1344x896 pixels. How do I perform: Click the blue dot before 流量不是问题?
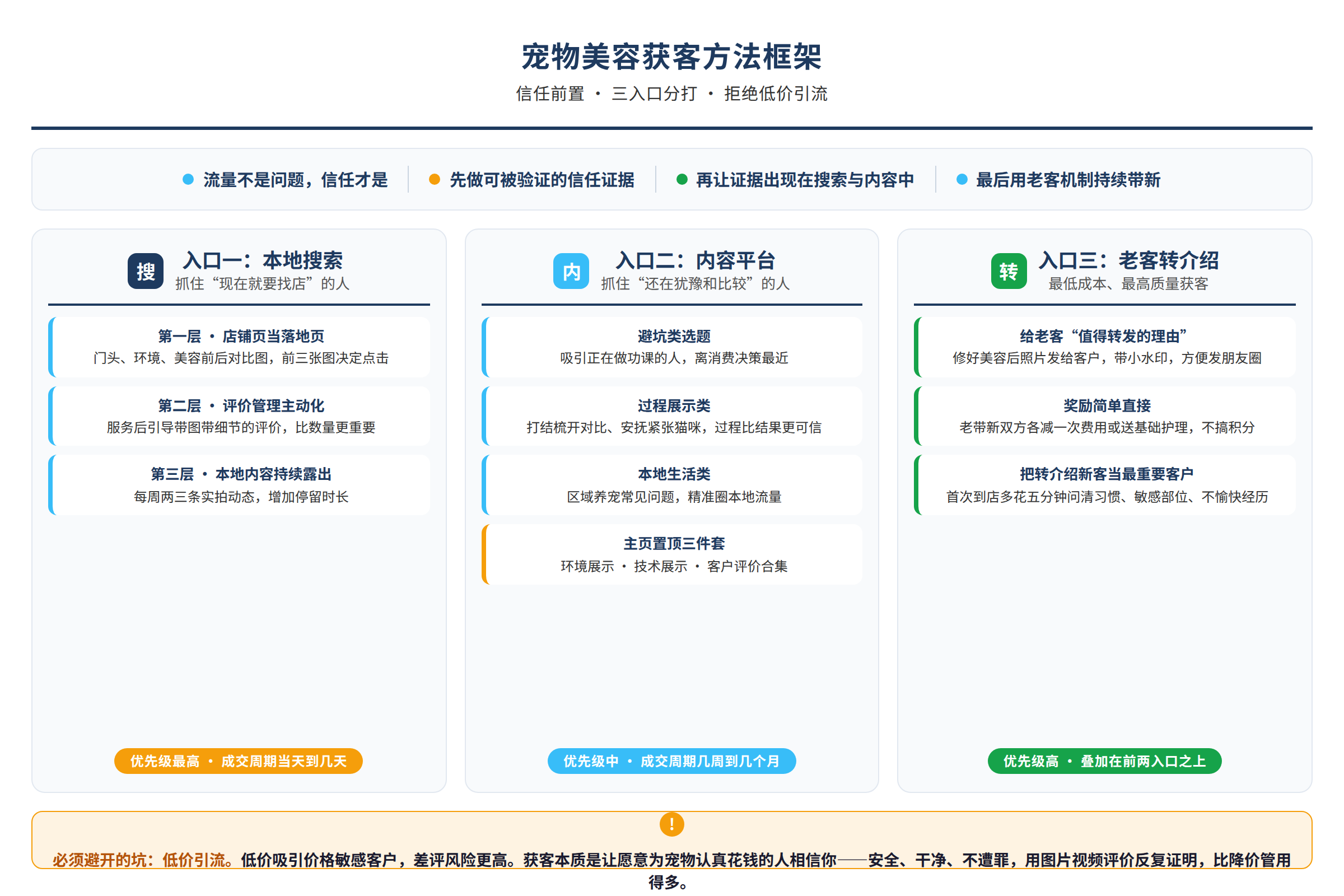(x=188, y=179)
